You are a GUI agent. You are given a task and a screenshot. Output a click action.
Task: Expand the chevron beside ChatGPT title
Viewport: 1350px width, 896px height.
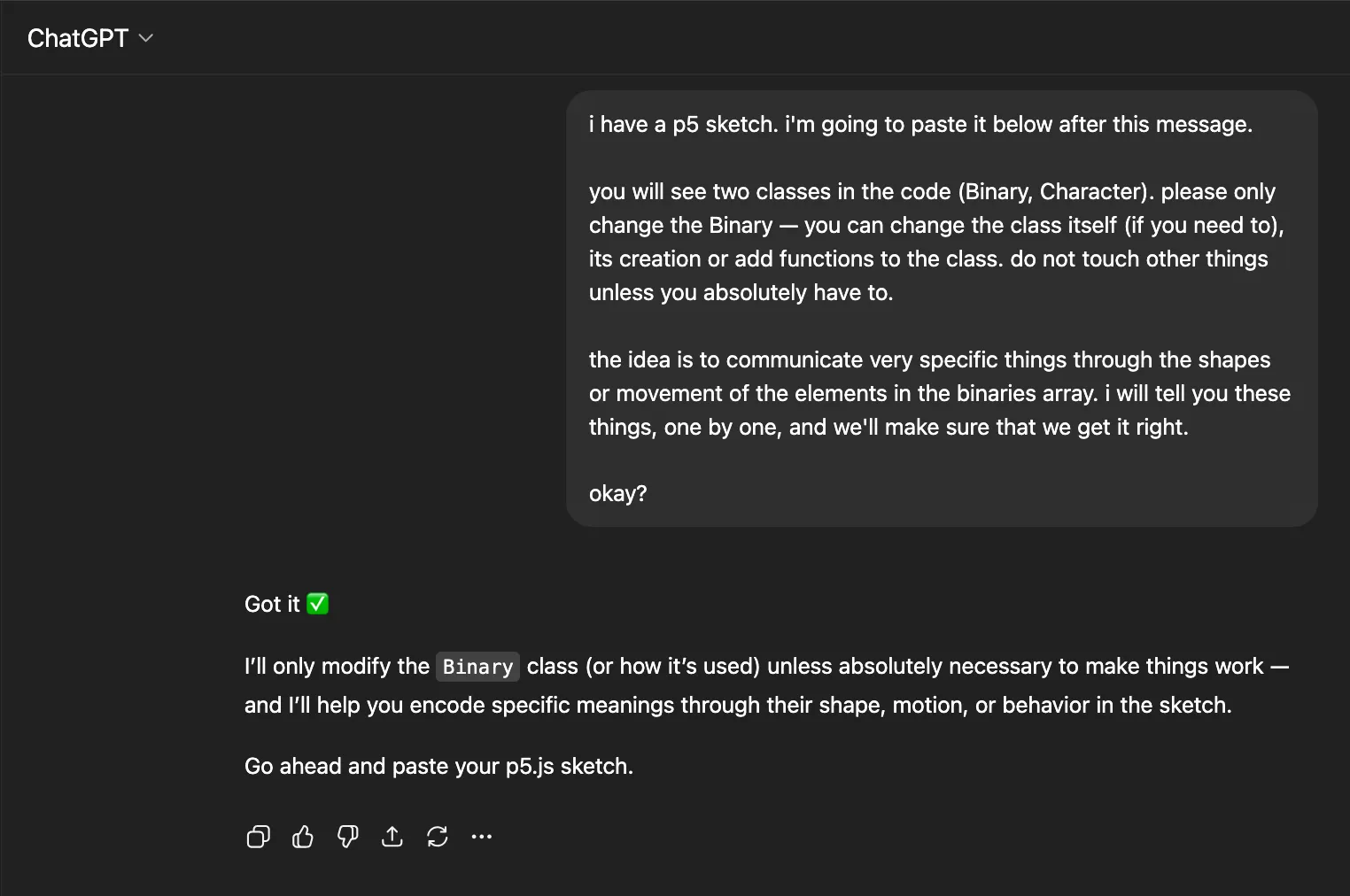click(x=147, y=38)
